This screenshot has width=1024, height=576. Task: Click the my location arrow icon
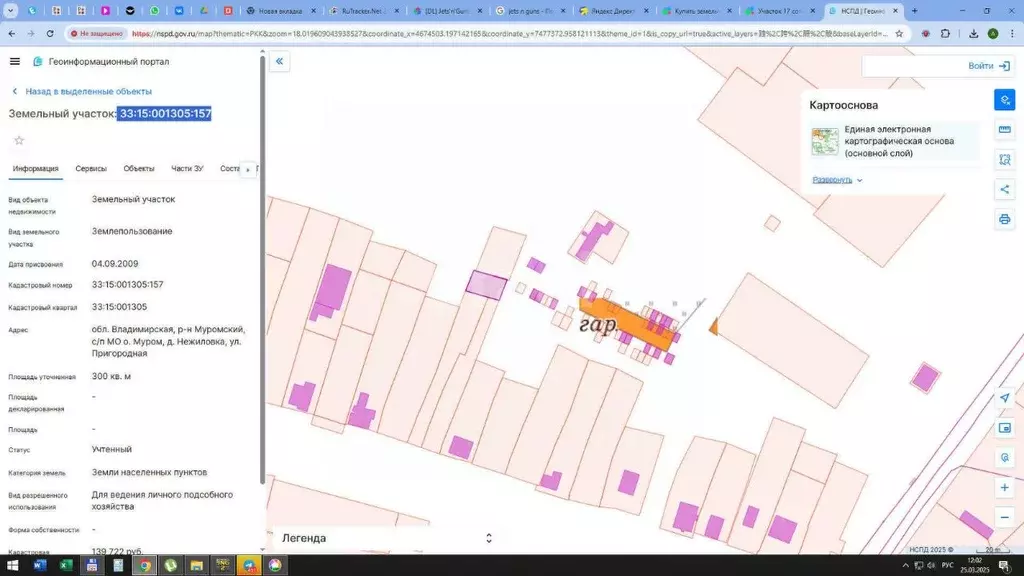[1004, 398]
